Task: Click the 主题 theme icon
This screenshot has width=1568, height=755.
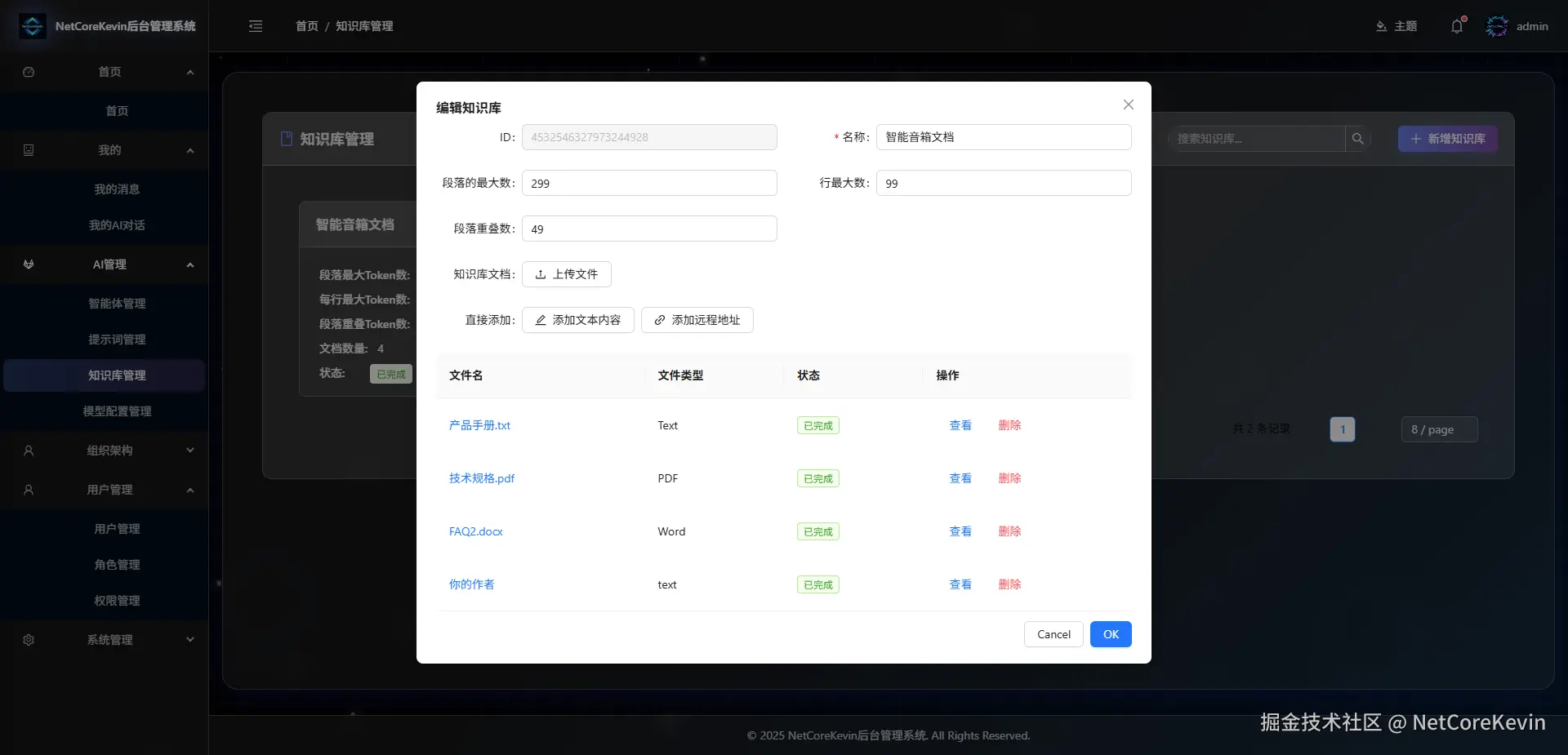Action: pyautogui.click(x=1380, y=26)
